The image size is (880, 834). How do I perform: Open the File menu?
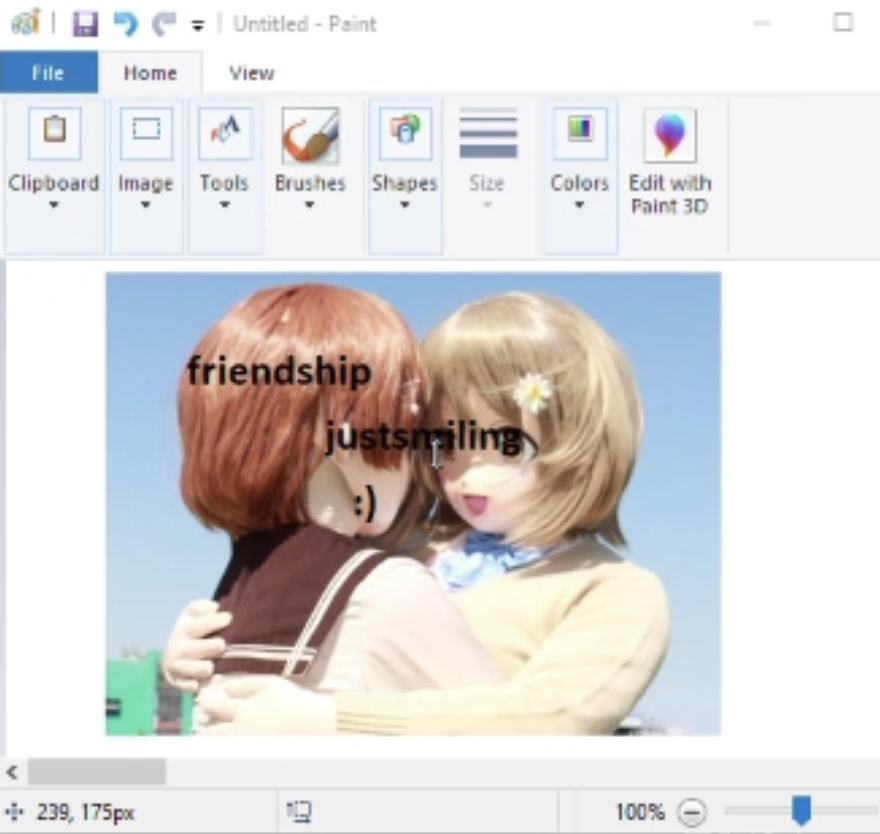point(48,72)
